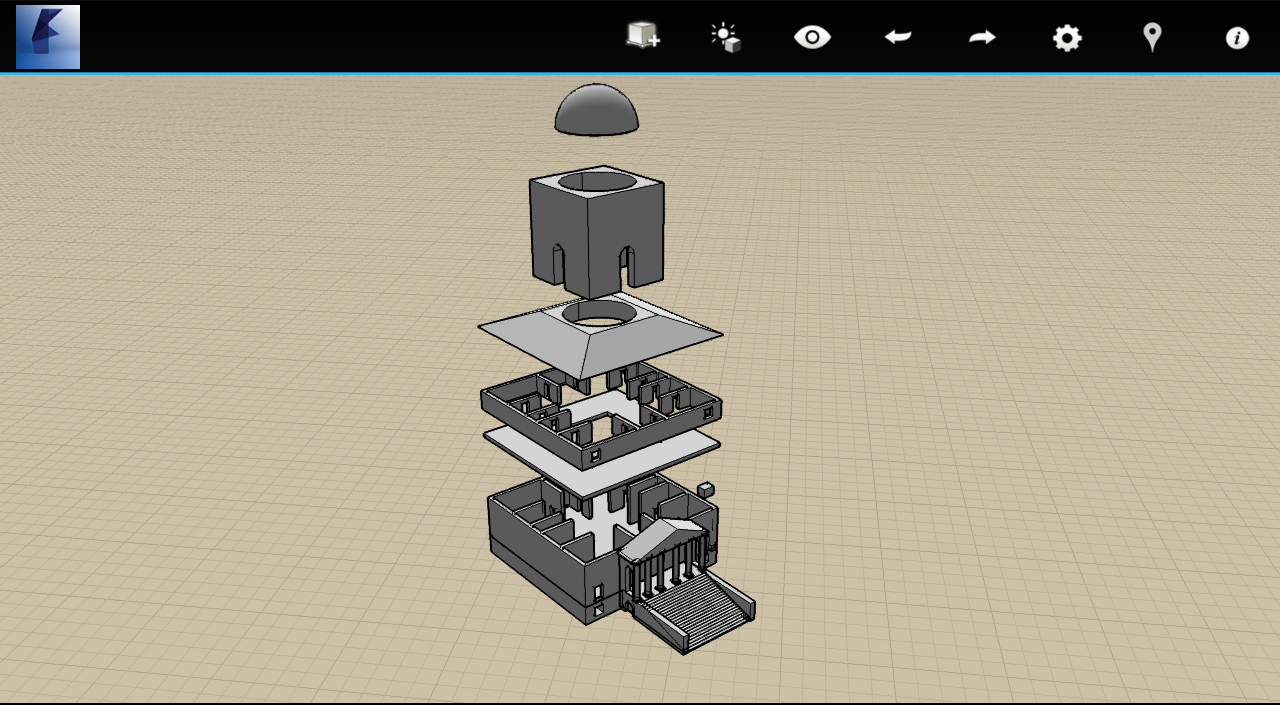Open the Settings gear
Viewport: 1280px width, 705px height.
(1066, 36)
